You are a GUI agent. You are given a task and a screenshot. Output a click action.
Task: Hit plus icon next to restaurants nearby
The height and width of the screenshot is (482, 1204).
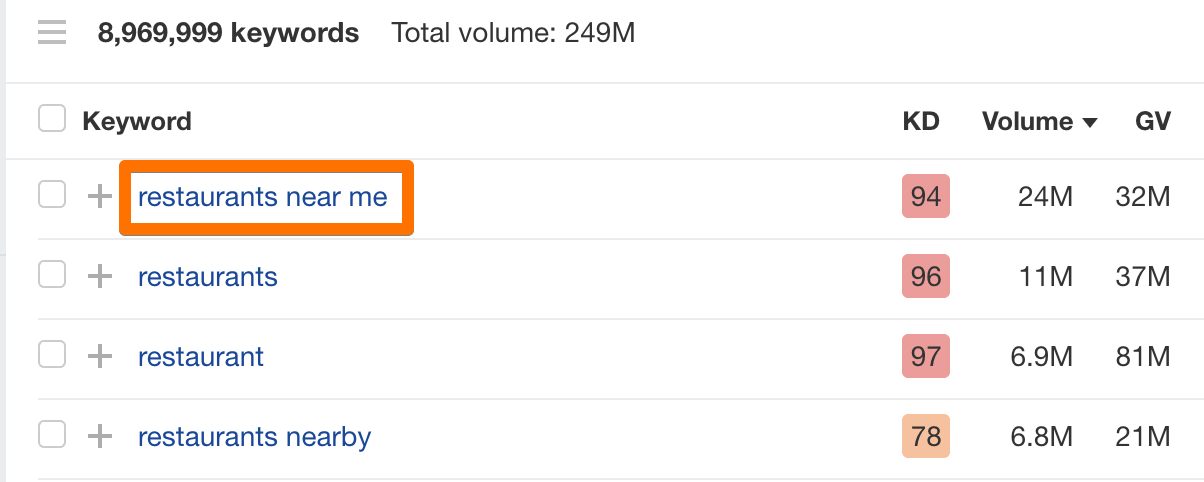99,437
